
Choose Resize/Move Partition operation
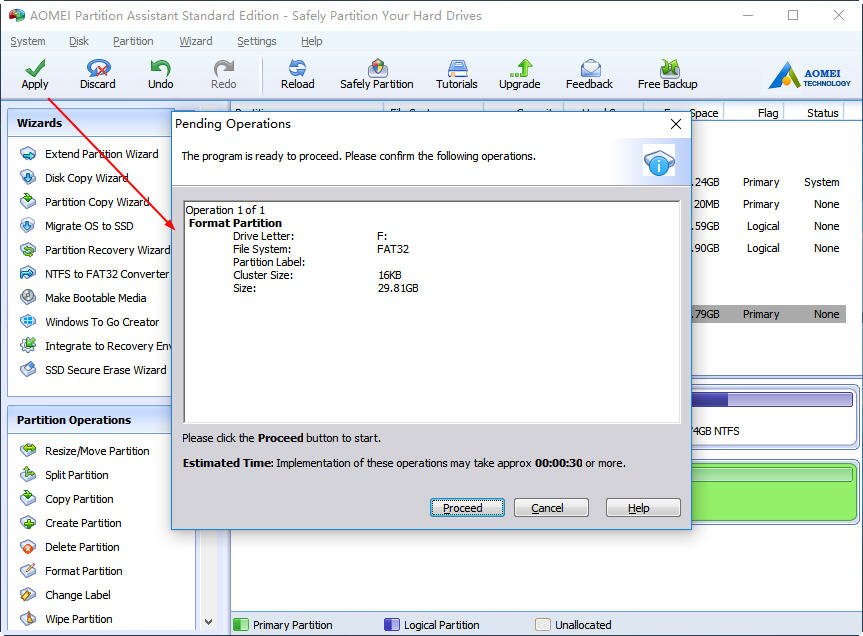[85, 451]
